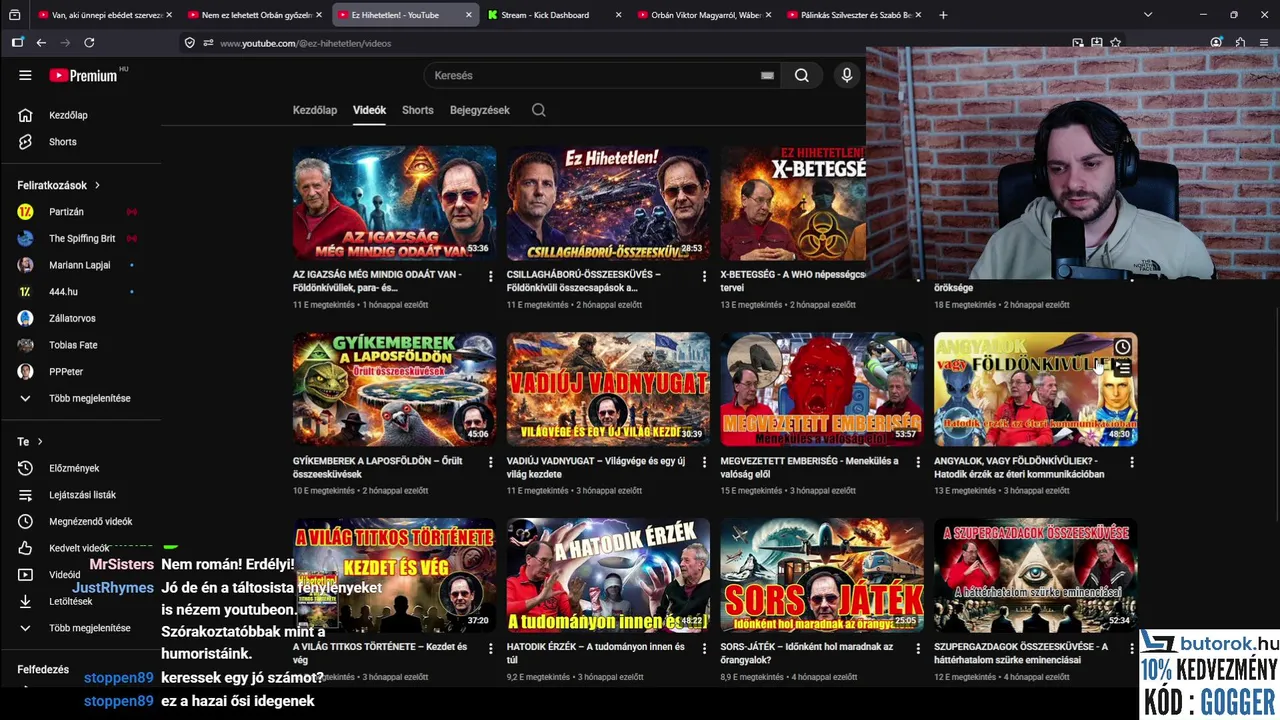Switch to channel Shorts tab
The height and width of the screenshot is (720, 1280).
click(418, 110)
